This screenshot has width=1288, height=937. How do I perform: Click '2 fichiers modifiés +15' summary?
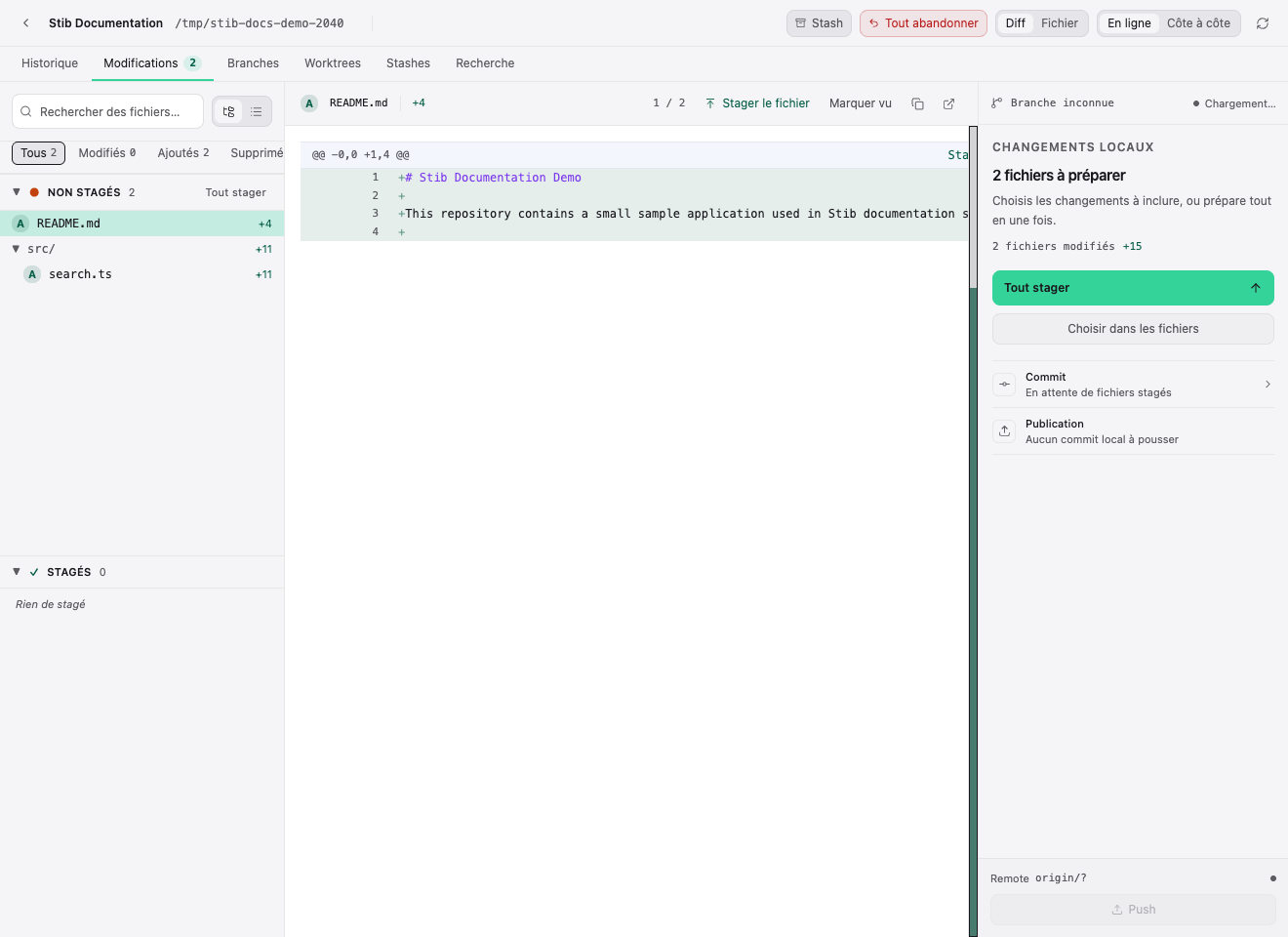click(x=1067, y=247)
